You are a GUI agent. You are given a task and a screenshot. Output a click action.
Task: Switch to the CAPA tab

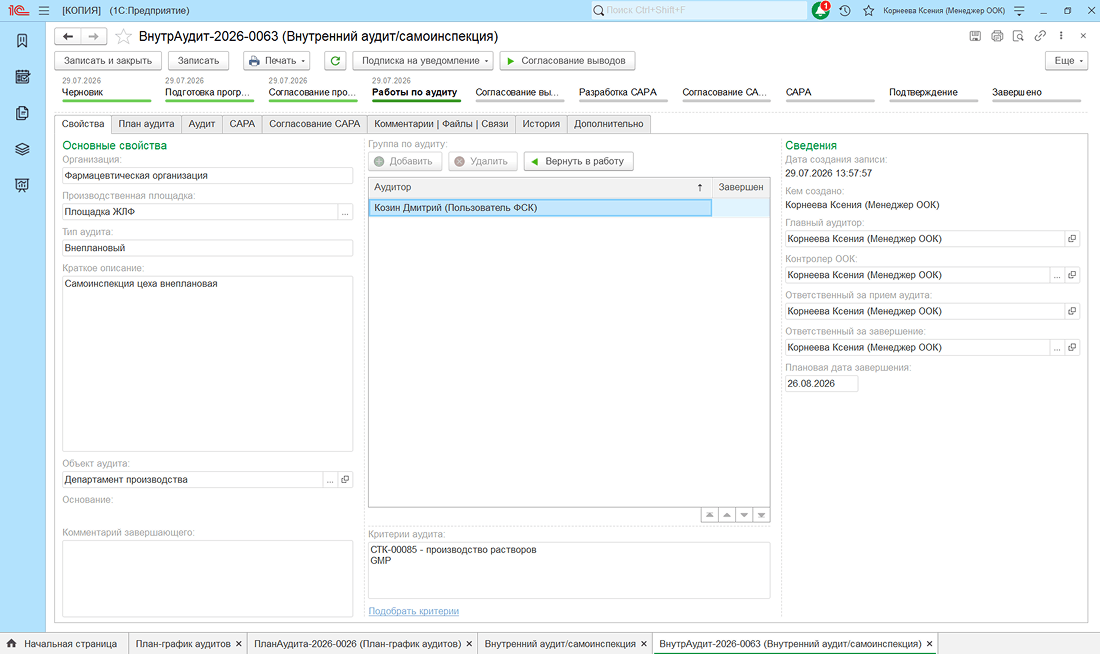click(242, 124)
